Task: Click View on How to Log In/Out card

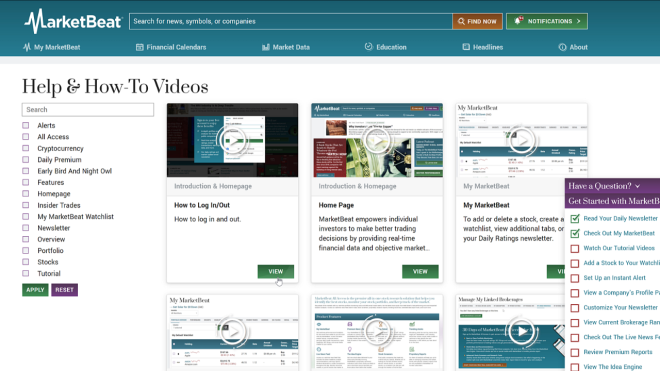Action: 276,272
